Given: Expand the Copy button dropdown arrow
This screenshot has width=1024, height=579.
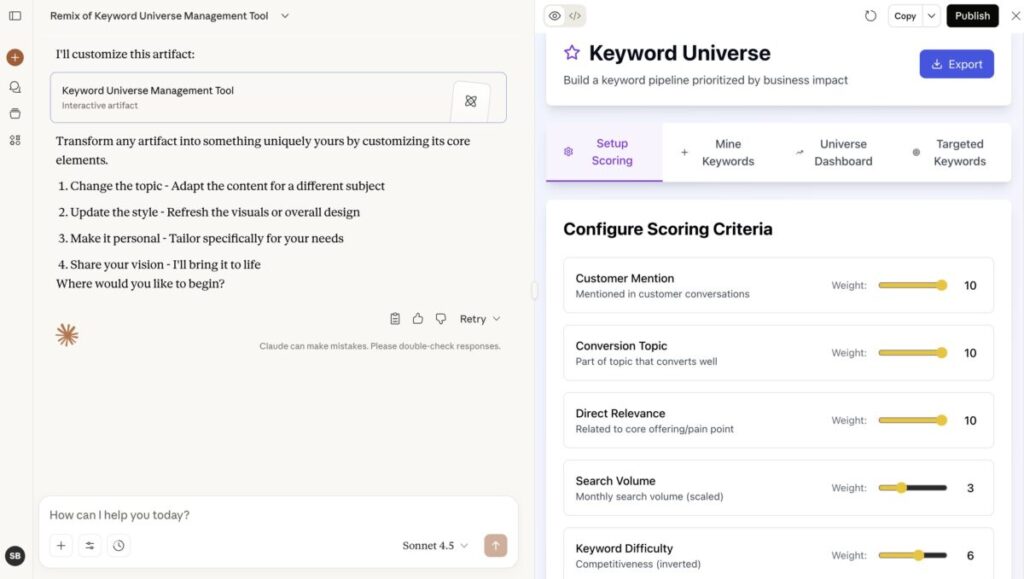Looking at the screenshot, I should coord(931,16).
